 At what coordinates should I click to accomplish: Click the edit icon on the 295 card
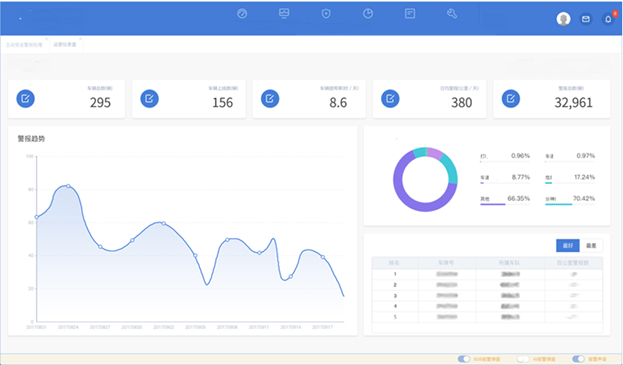[25, 98]
